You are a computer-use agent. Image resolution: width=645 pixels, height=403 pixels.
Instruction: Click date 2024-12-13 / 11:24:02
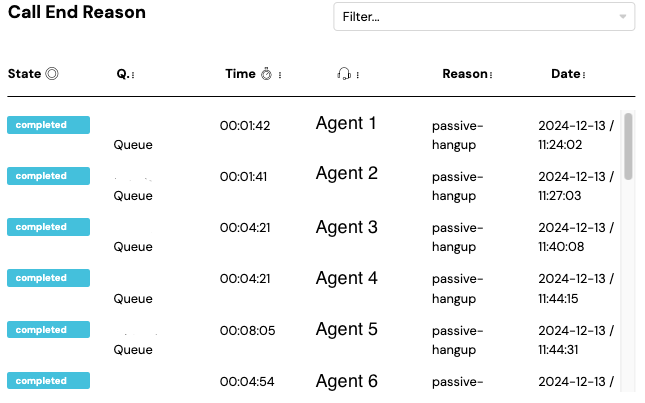pos(575,135)
